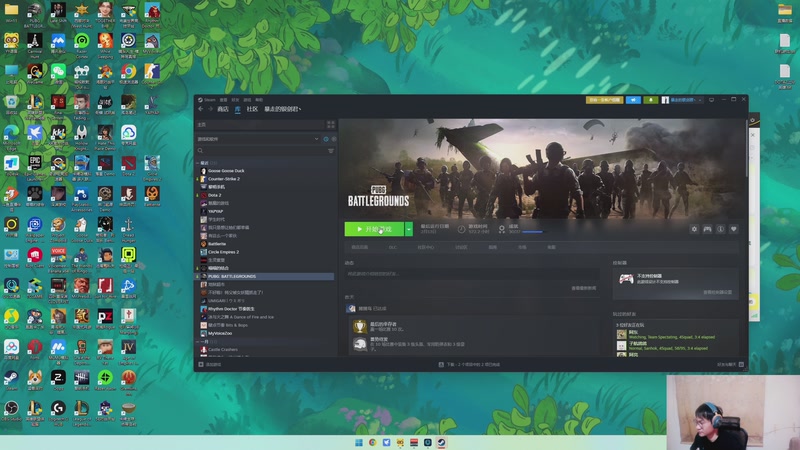This screenshot has width=800, height=450.
Task: Open the Windows Start button
Action: tap(359, 442)
